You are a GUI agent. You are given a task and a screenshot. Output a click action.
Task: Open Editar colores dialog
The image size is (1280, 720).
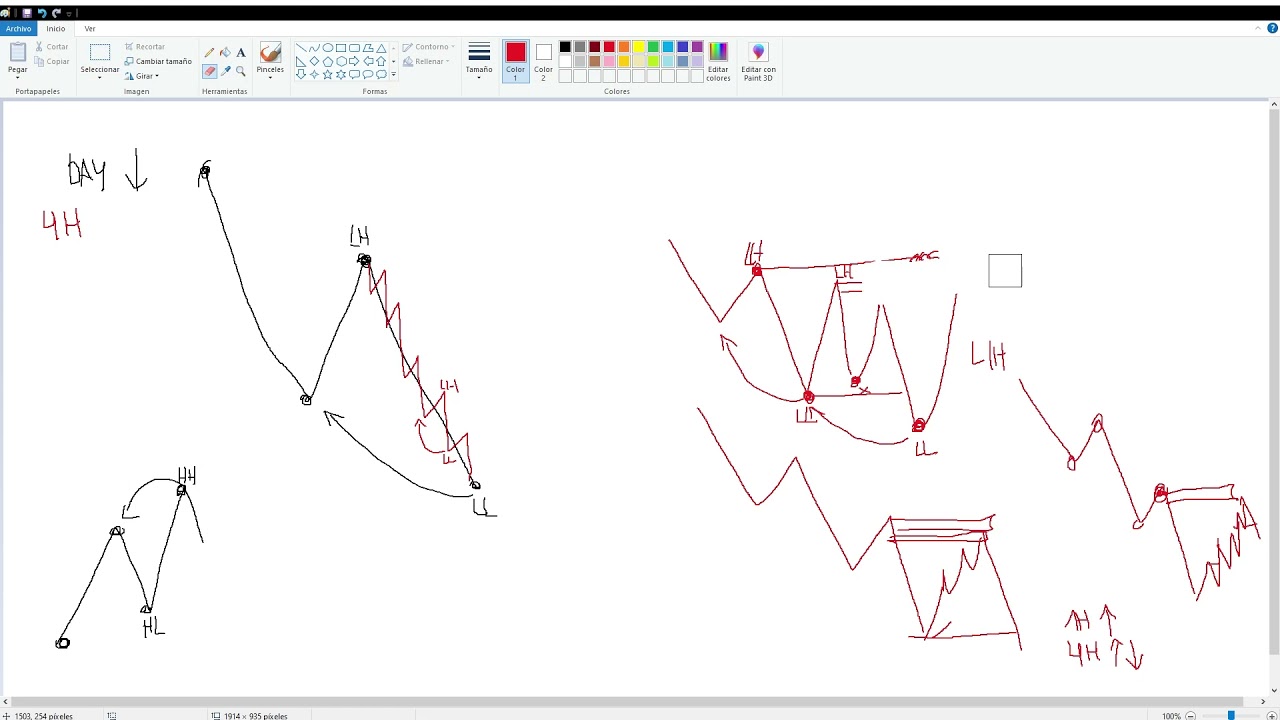click(718, 62)
